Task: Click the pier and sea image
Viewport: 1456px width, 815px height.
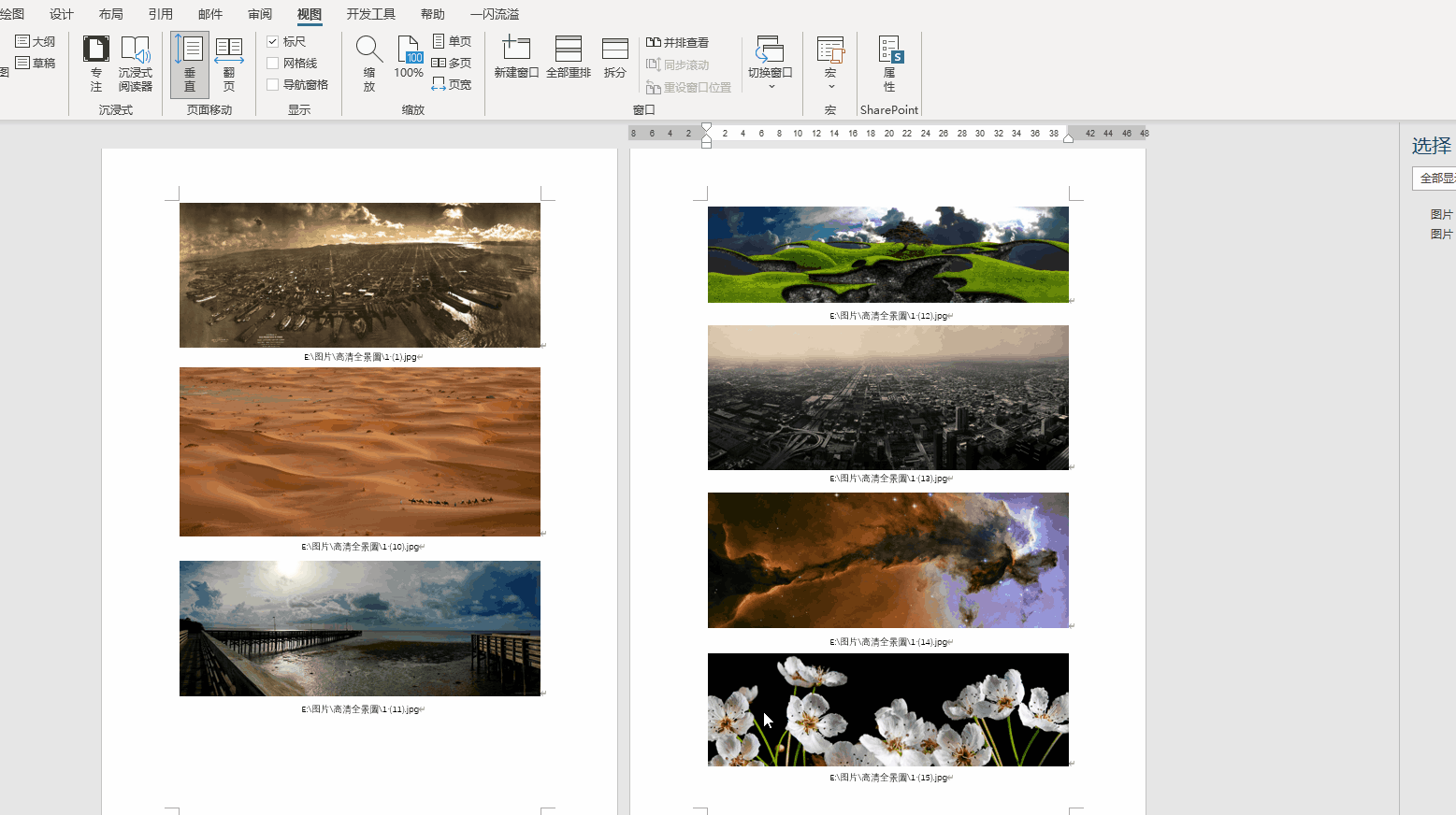Action: click(x=360, y=628)
